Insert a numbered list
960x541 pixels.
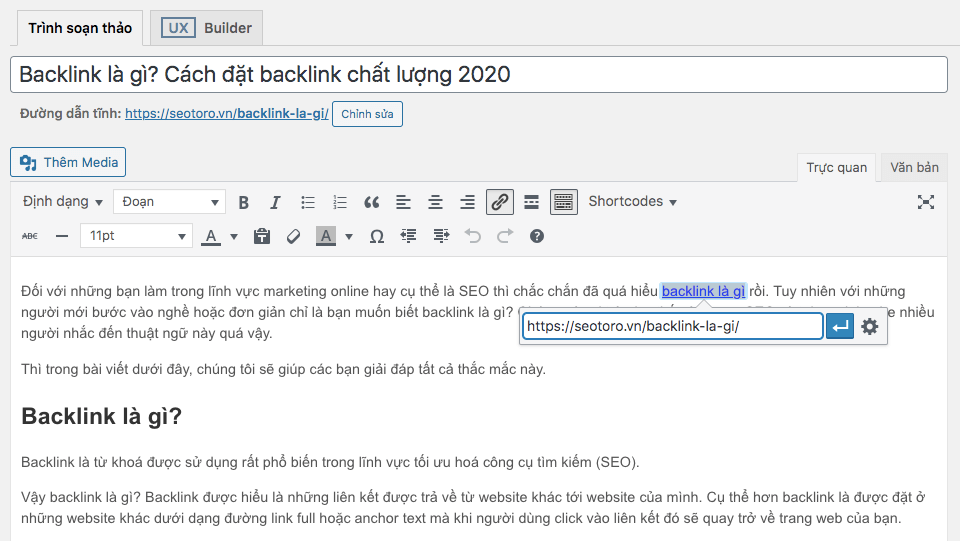tap(339, 202)
